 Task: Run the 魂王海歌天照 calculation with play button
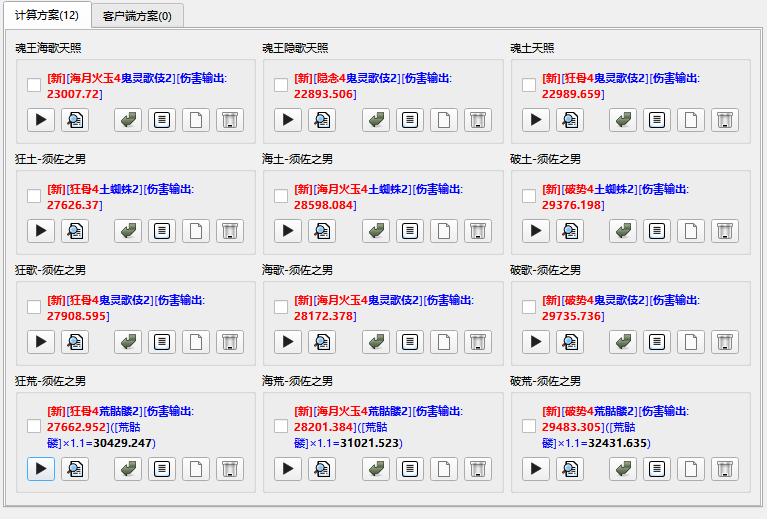[41, 120]
